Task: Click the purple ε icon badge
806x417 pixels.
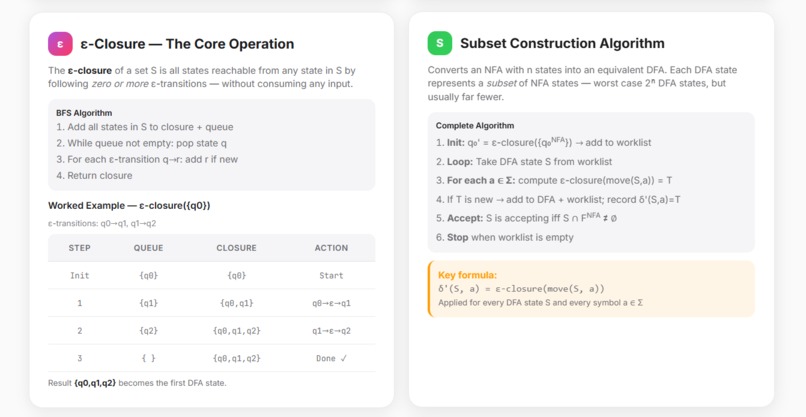Action: point(60,44)
